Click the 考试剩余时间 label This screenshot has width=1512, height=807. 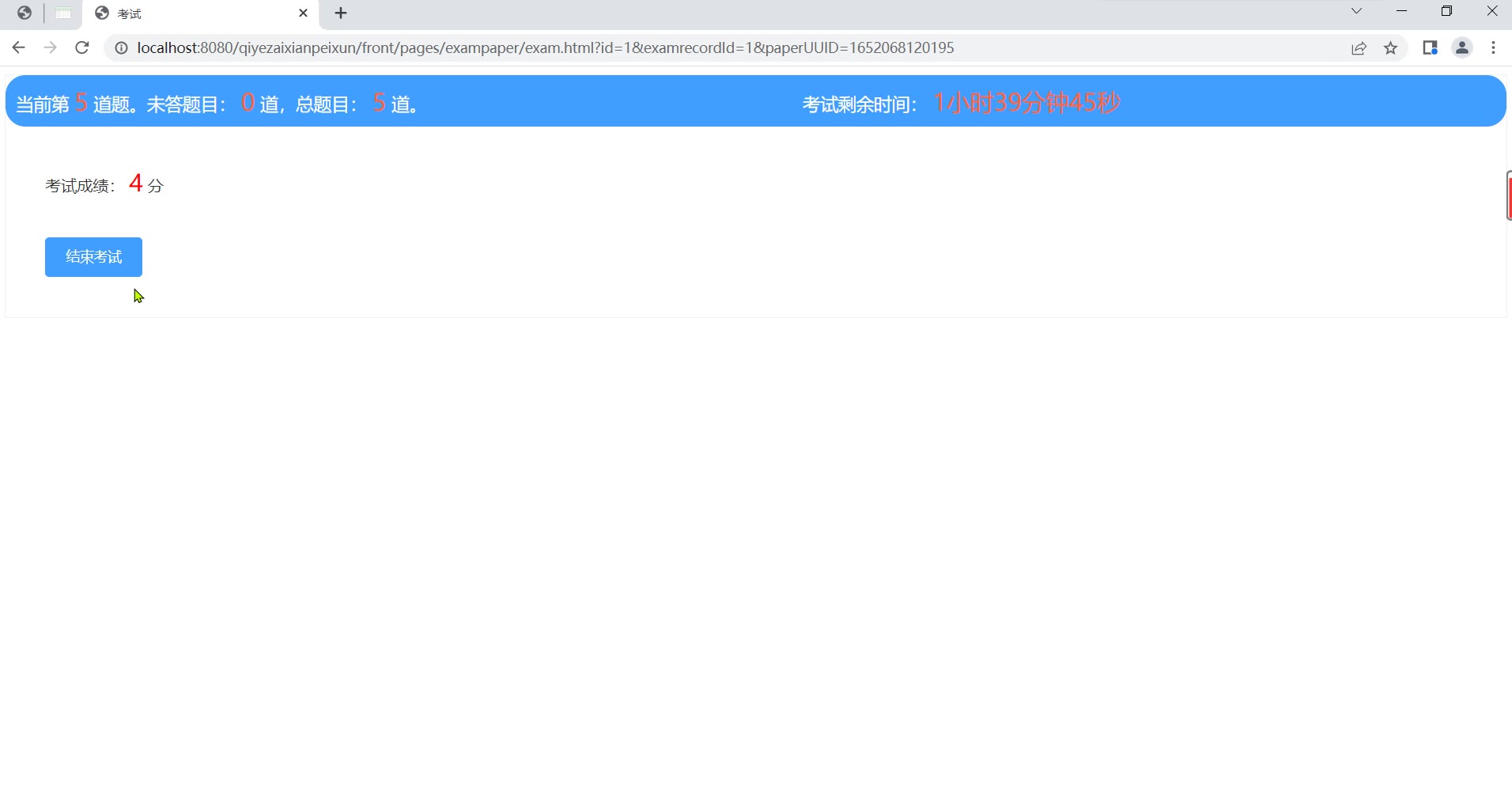coord(859,104)
